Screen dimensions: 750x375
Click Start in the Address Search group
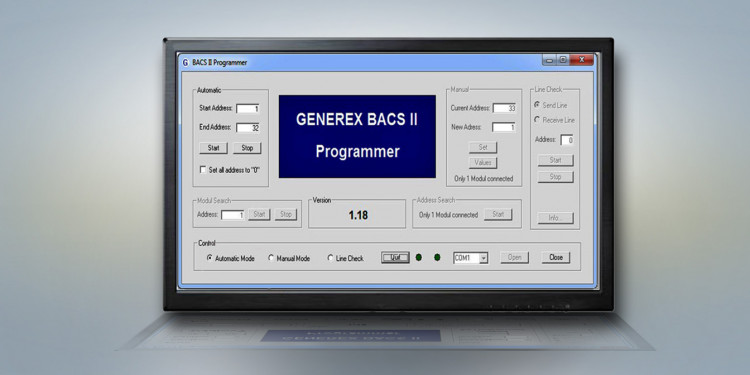click(x=498, y=214)
